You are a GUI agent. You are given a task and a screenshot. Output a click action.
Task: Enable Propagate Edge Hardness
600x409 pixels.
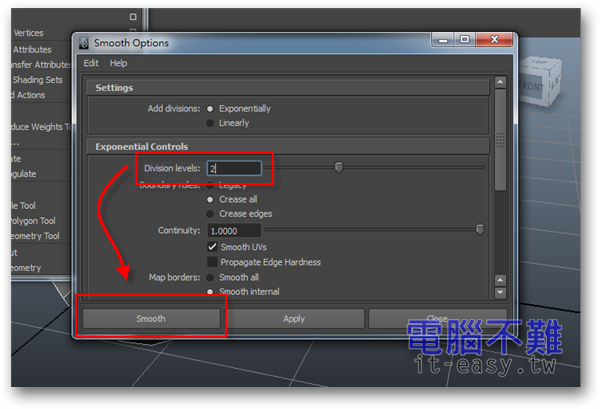[213, 262]
